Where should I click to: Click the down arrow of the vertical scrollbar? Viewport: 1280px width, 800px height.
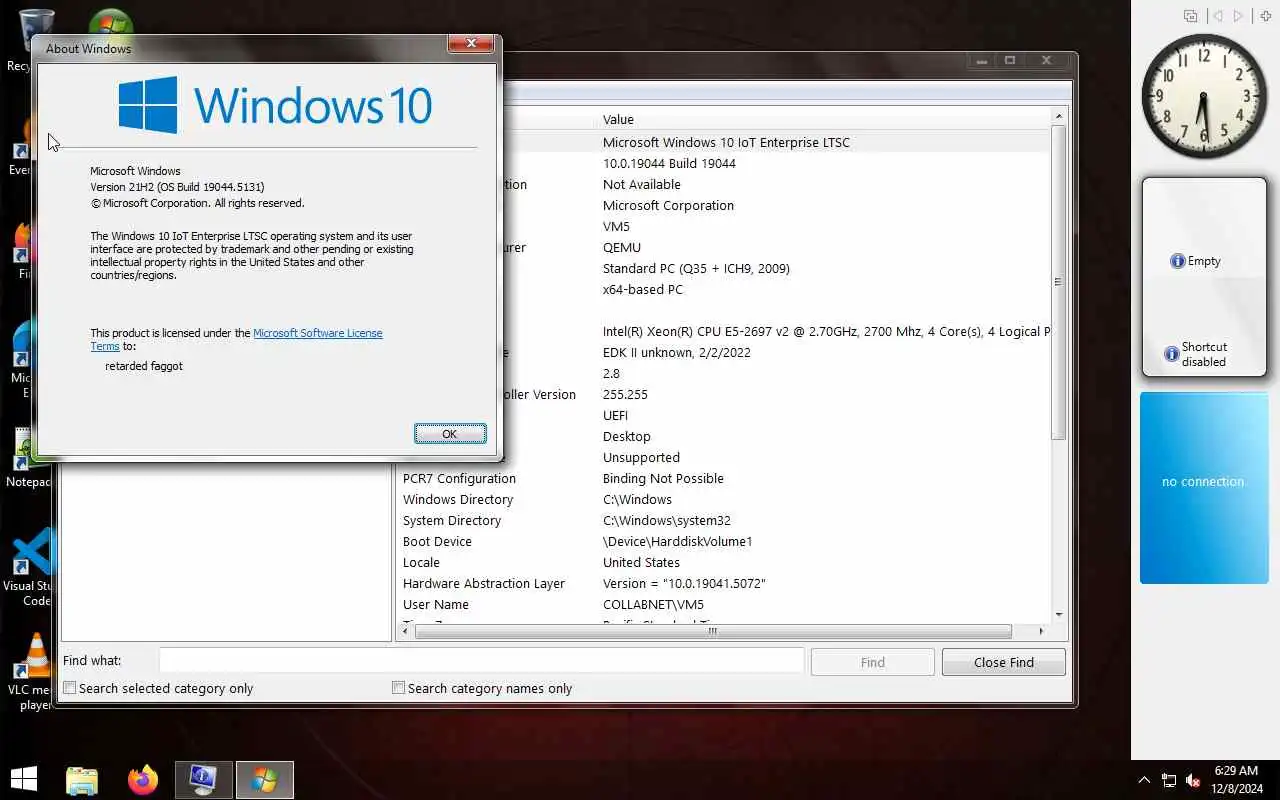click(x=1059, y=614)
